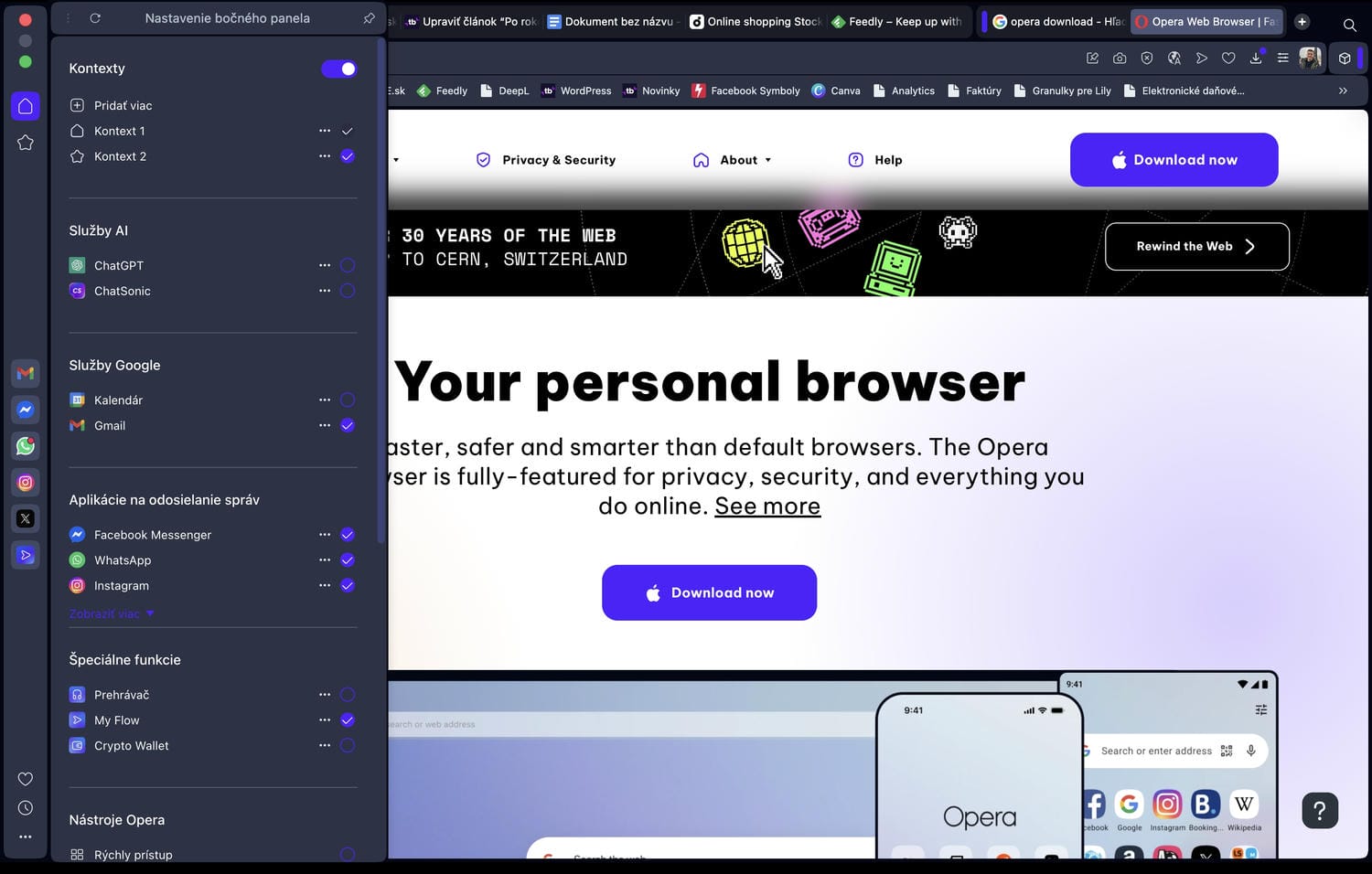This screenshot has width=1372, height=874.
Task: Follow the 'See more' link
Action: 767,506
